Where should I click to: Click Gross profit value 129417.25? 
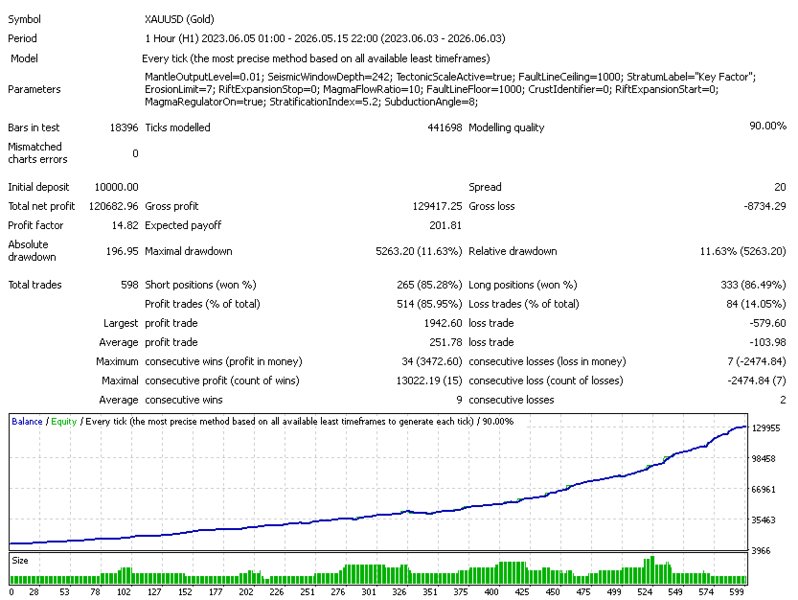437,206
